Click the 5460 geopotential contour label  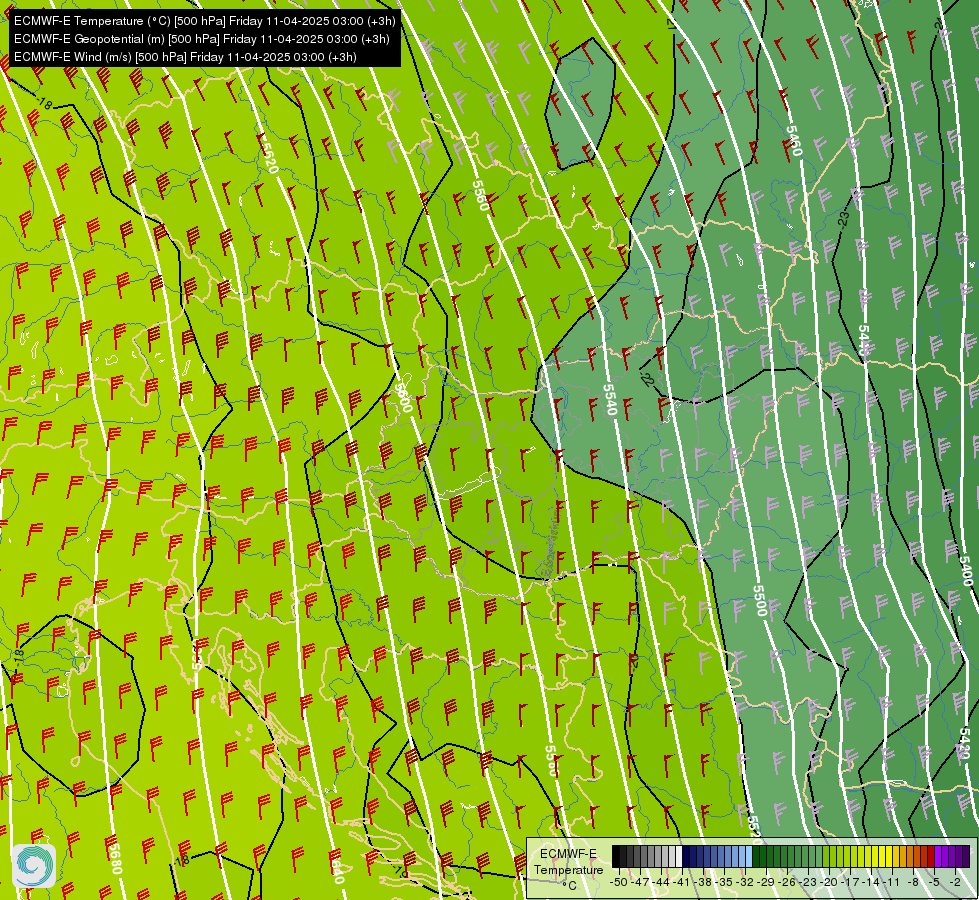click(x=793, y=141)
